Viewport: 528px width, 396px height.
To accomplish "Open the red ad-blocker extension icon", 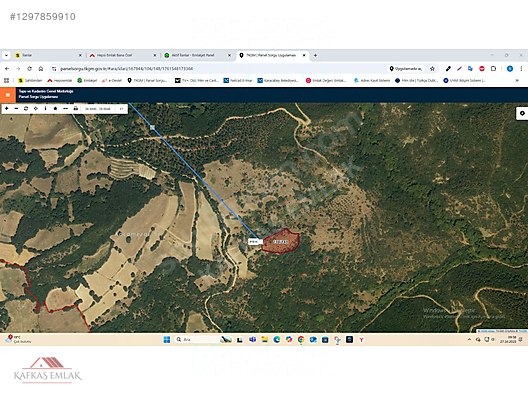I will point(482,69).
